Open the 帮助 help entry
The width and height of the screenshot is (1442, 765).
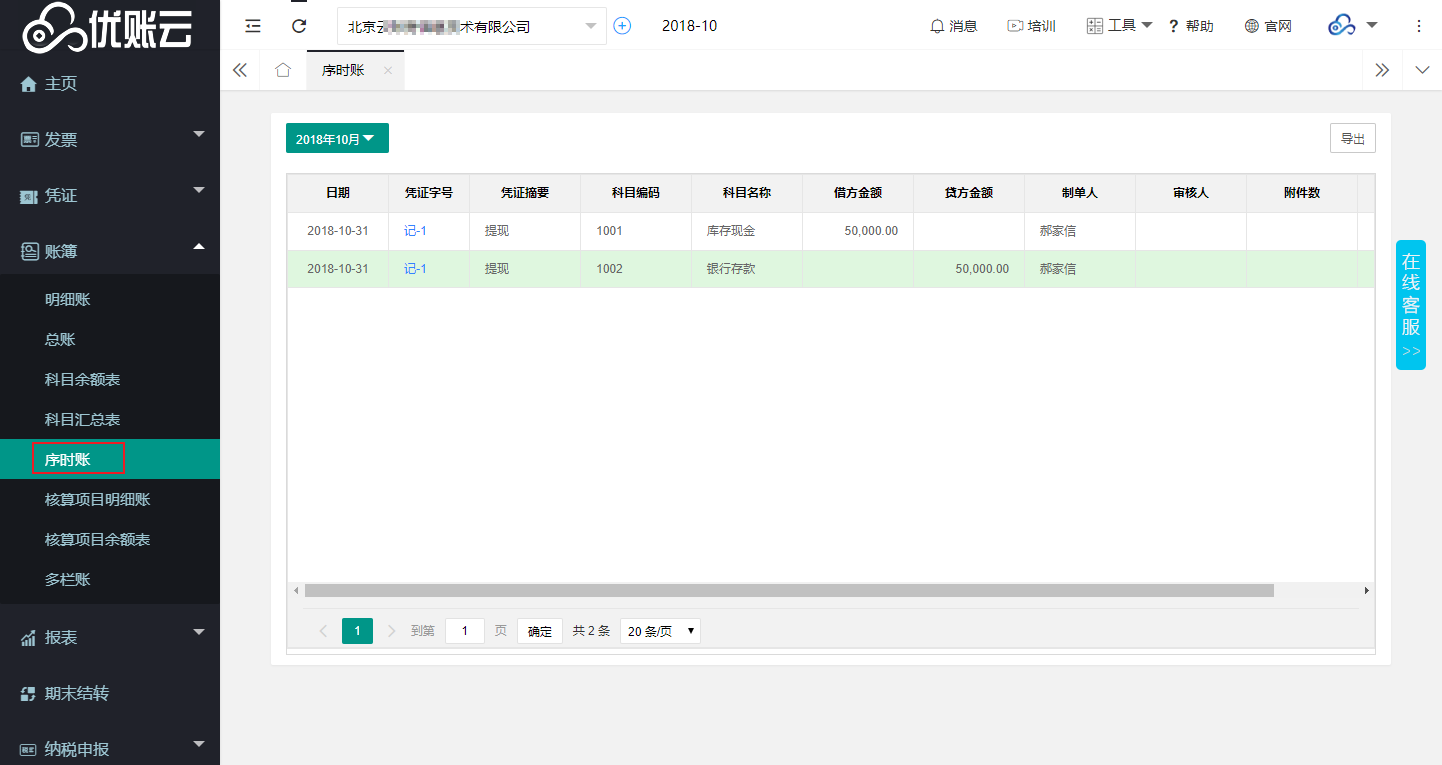[1191, 26]
